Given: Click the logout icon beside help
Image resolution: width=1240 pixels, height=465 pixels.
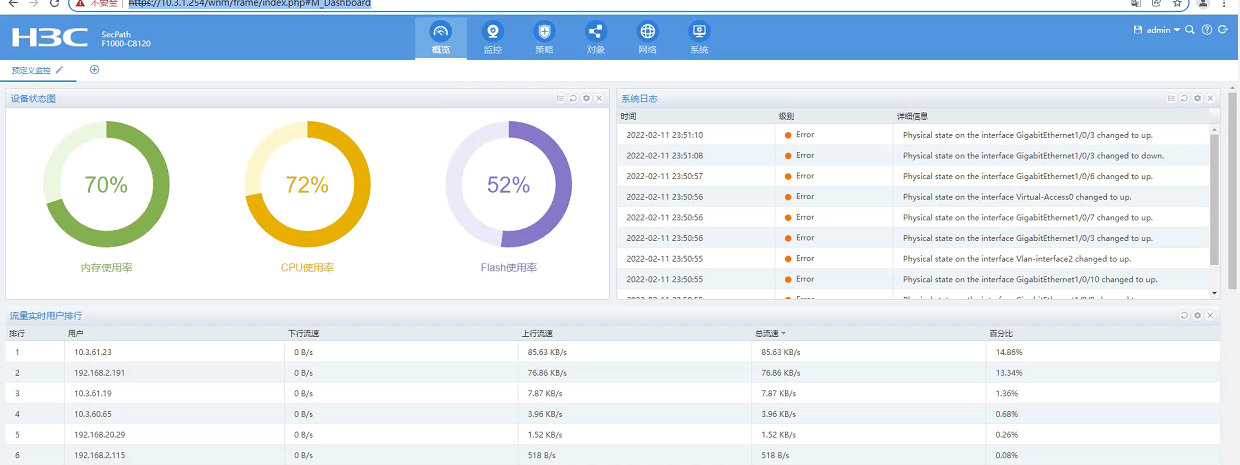Looking at the screenshot, I should pos(1223,30).
